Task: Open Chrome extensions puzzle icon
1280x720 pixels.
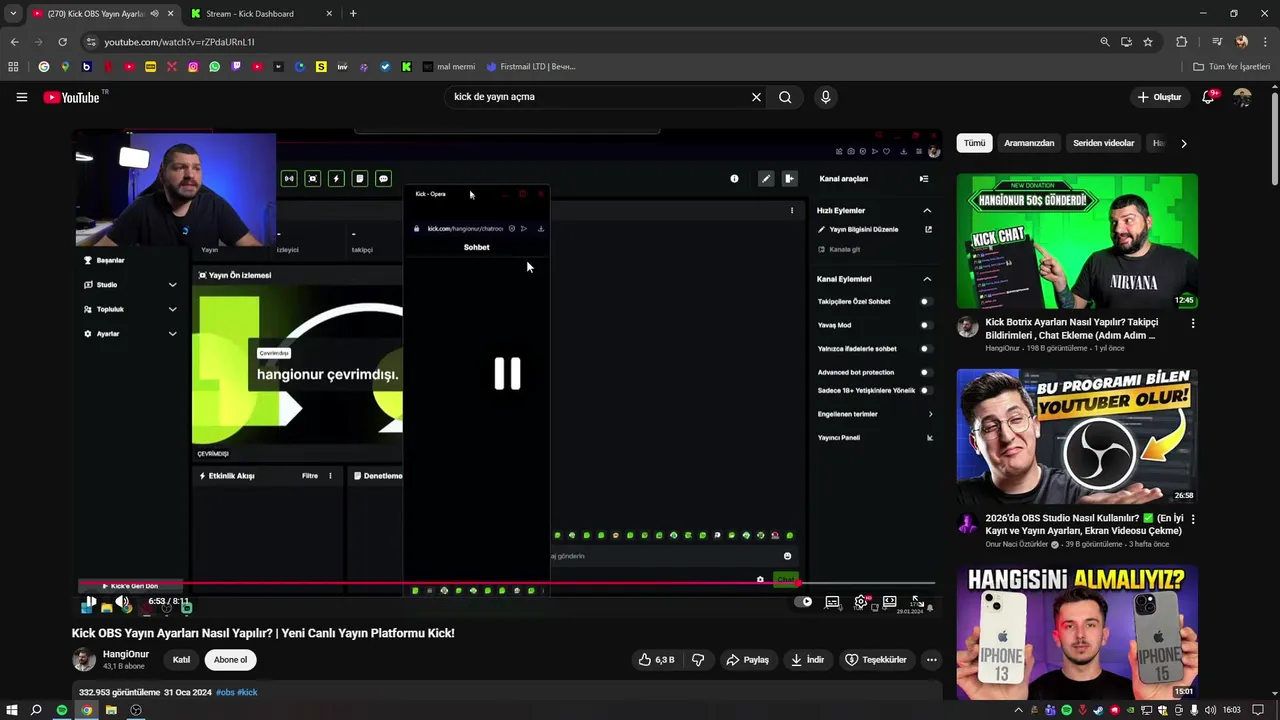Action: pyautogui.click(x=1181, y=42)
